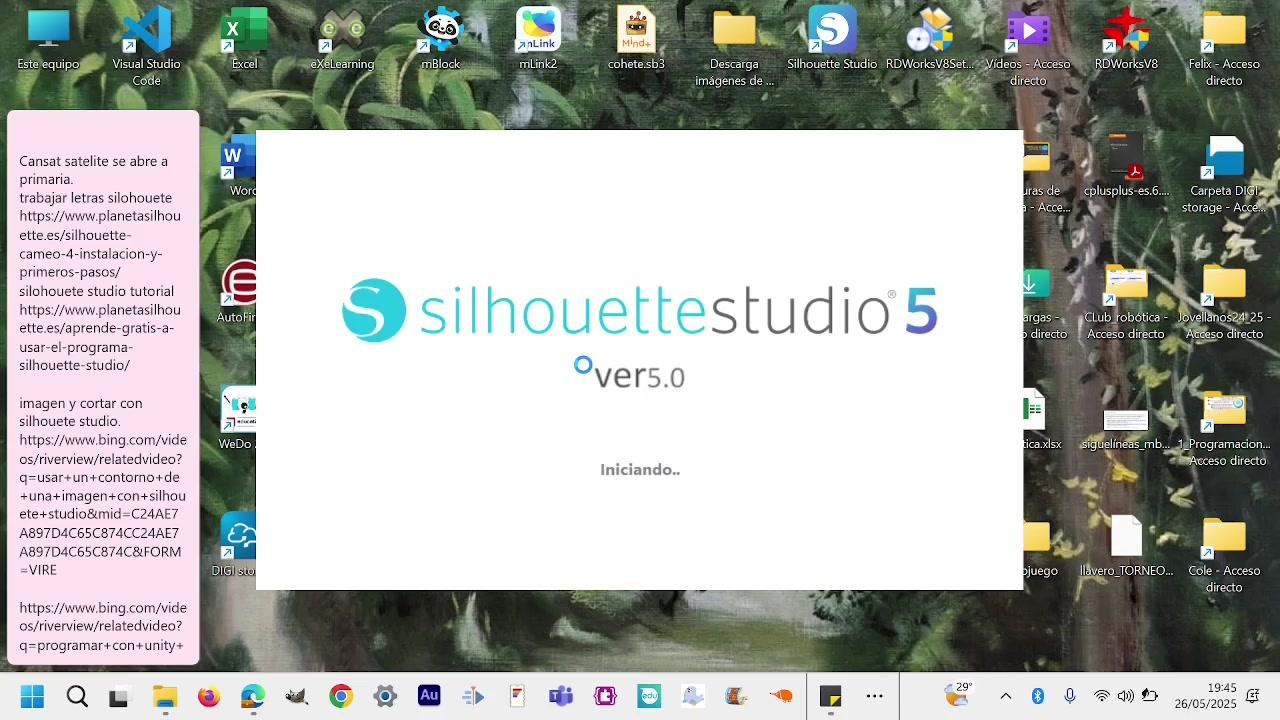Click the microphone tray icon

point(1070,696)
